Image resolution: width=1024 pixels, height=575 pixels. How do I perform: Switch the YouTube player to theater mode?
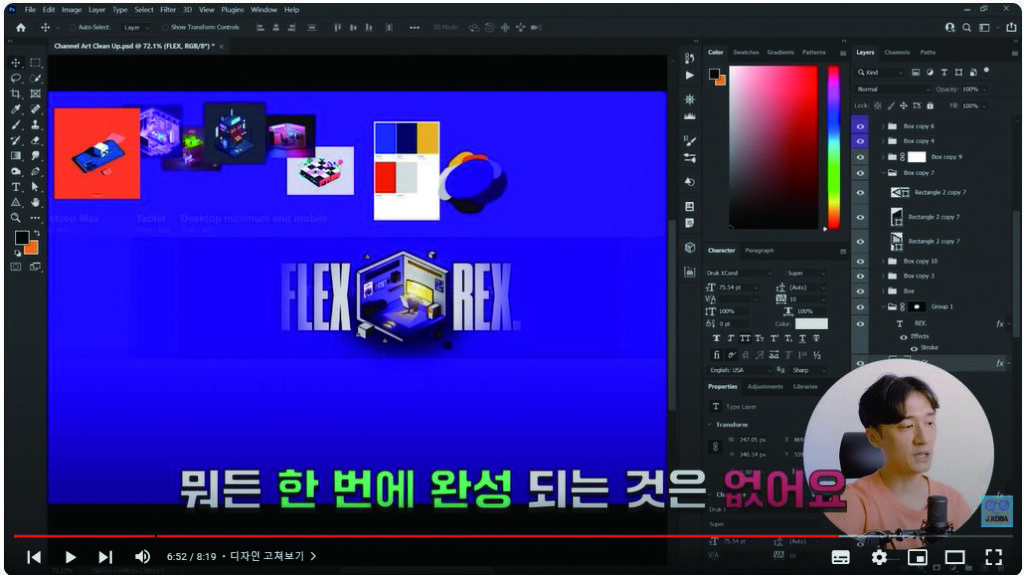point(955,557)
